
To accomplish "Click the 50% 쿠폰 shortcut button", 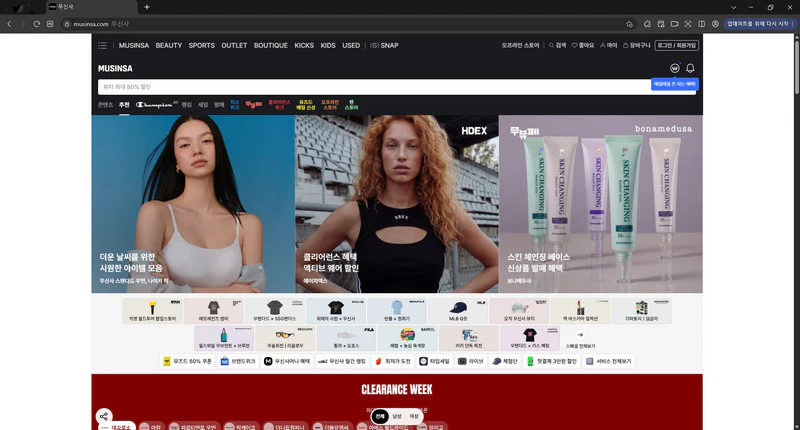I will [x=187, y=361].
